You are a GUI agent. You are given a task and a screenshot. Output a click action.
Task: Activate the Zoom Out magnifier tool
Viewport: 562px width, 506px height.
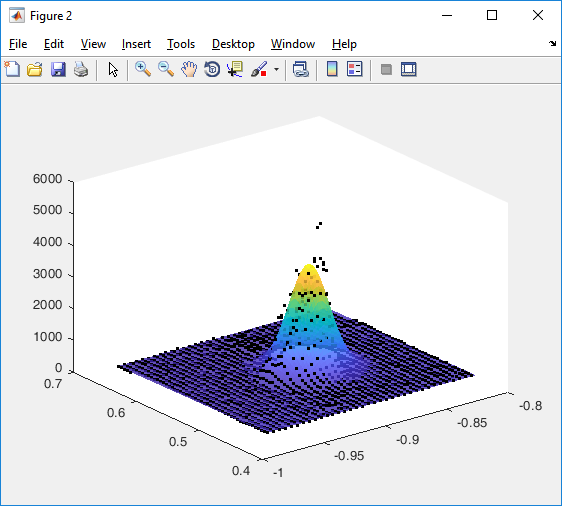click(166, 69)
